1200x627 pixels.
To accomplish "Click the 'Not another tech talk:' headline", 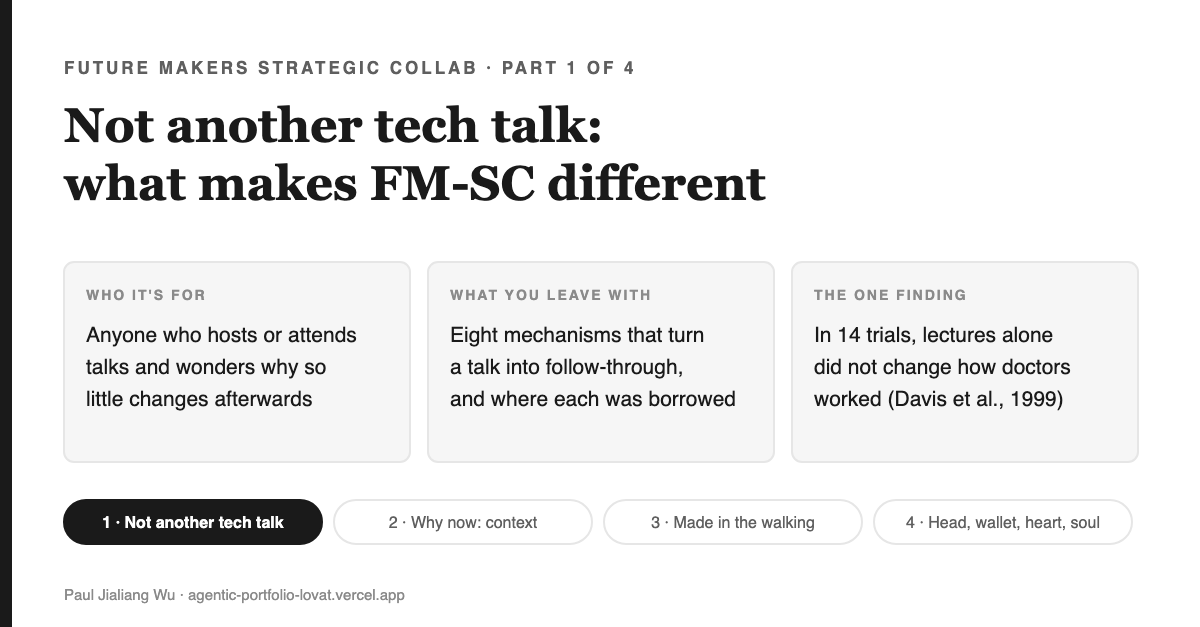I will click(332, 126).
